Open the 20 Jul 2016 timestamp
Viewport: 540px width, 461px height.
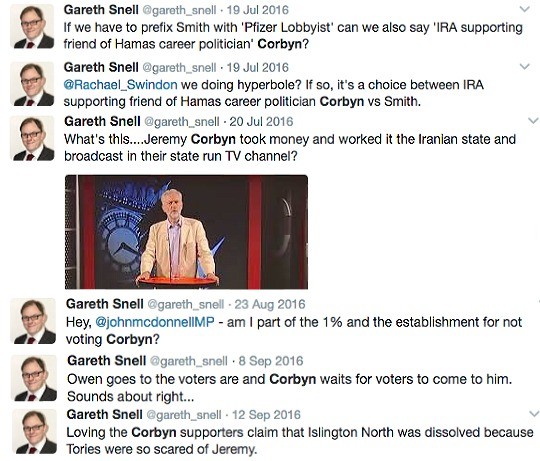(x=261, y=122)
